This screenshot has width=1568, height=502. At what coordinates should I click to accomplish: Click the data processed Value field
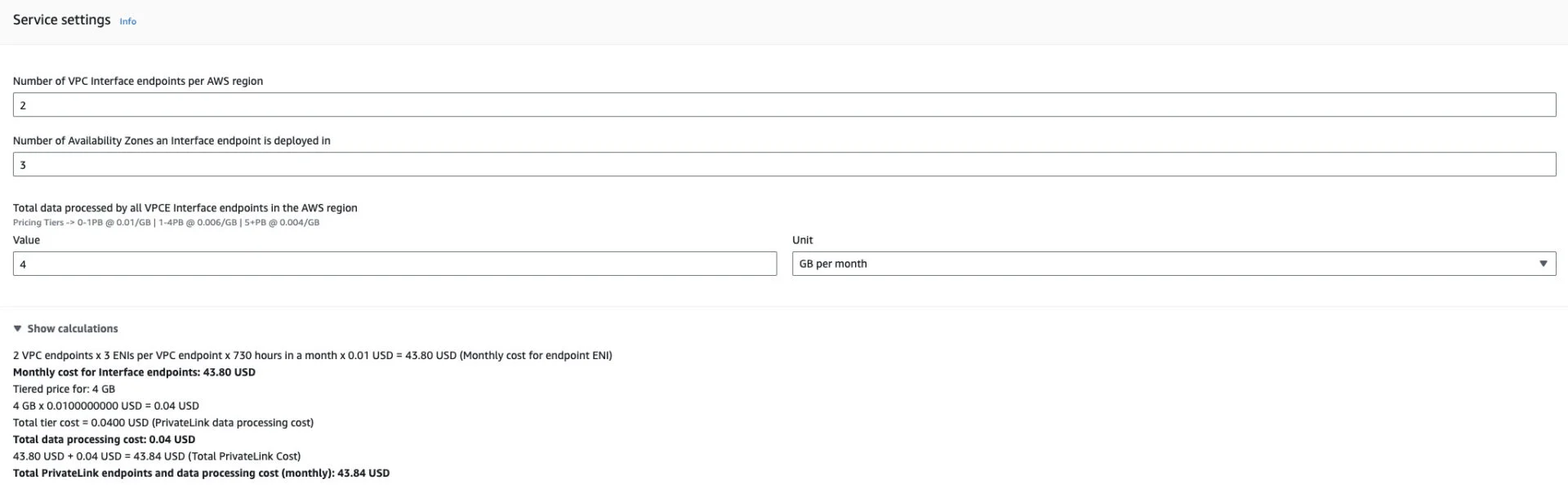tap(394, 264)
